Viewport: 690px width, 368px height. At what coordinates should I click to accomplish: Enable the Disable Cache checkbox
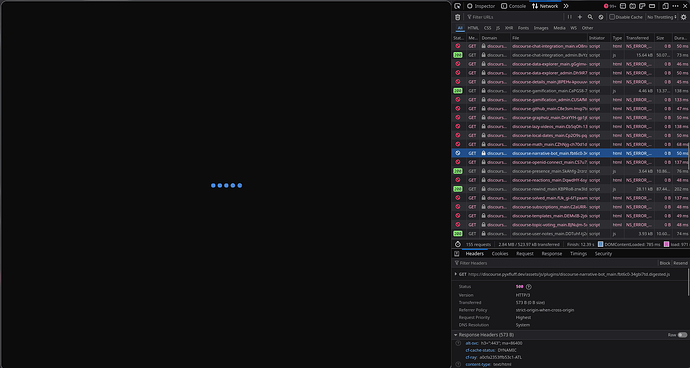point(612,17)
